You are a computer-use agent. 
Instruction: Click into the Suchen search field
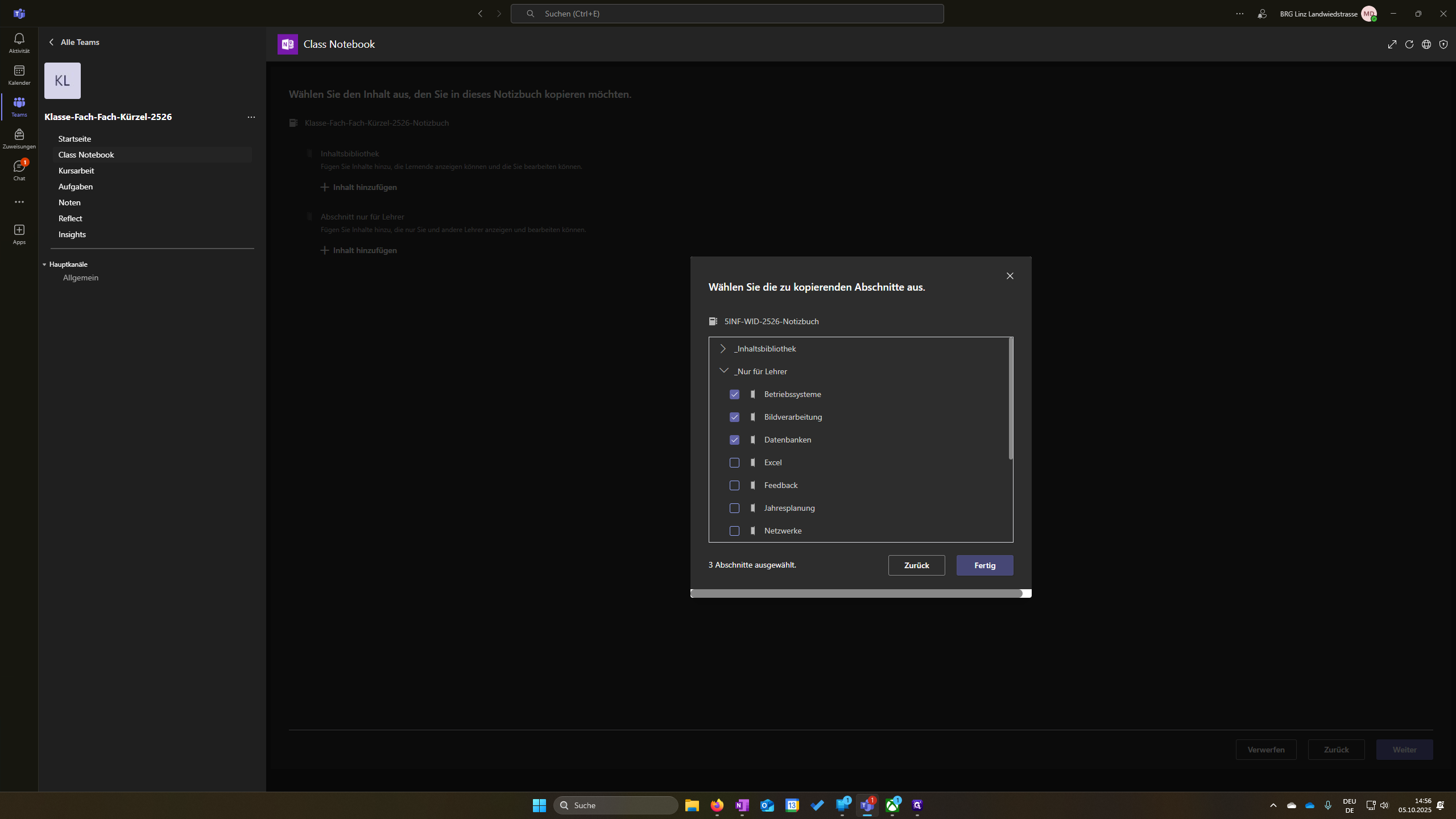pyautogui.click(x=727, y=14)
